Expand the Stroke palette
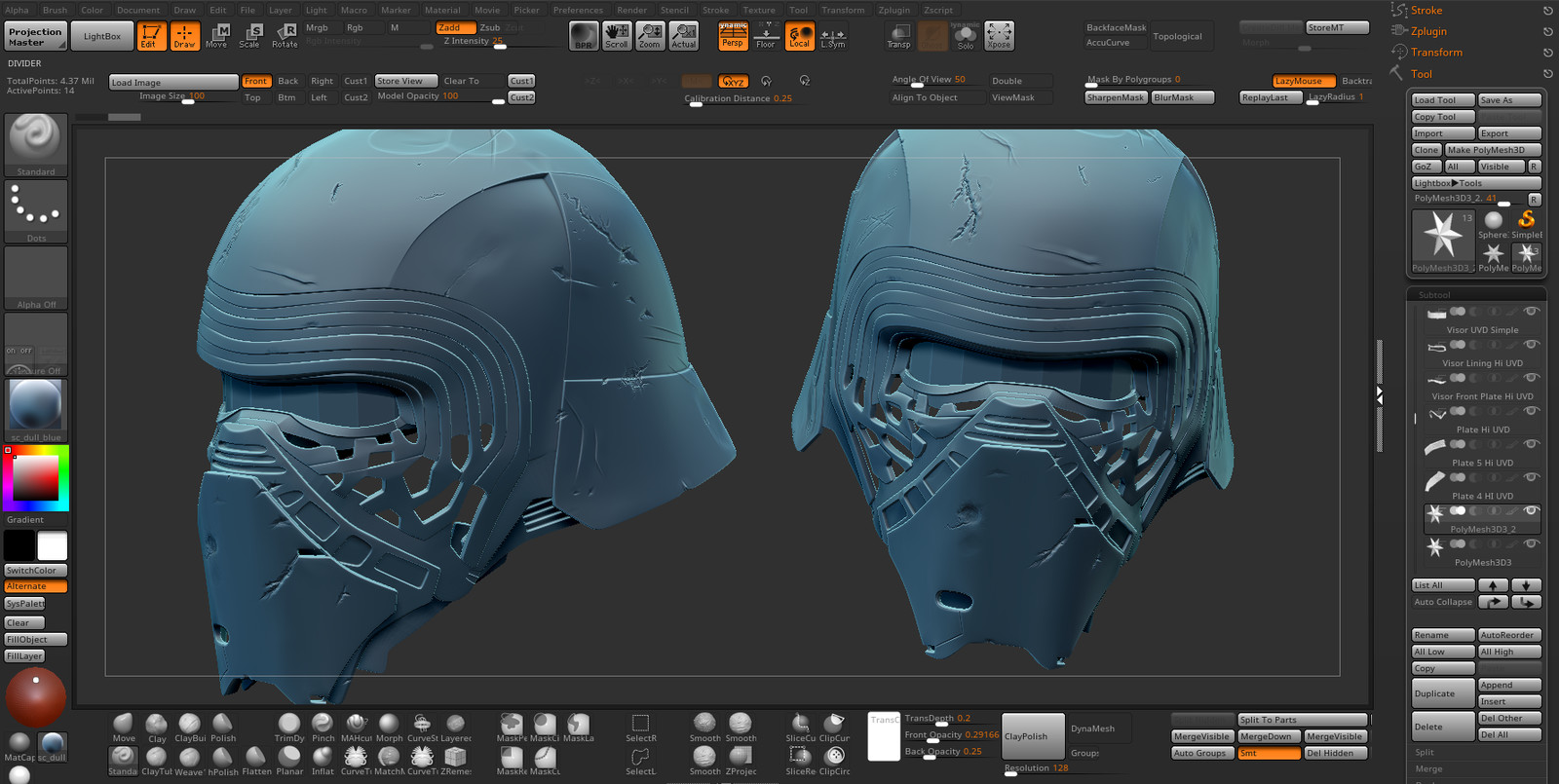 click(x=1426, y=11)
